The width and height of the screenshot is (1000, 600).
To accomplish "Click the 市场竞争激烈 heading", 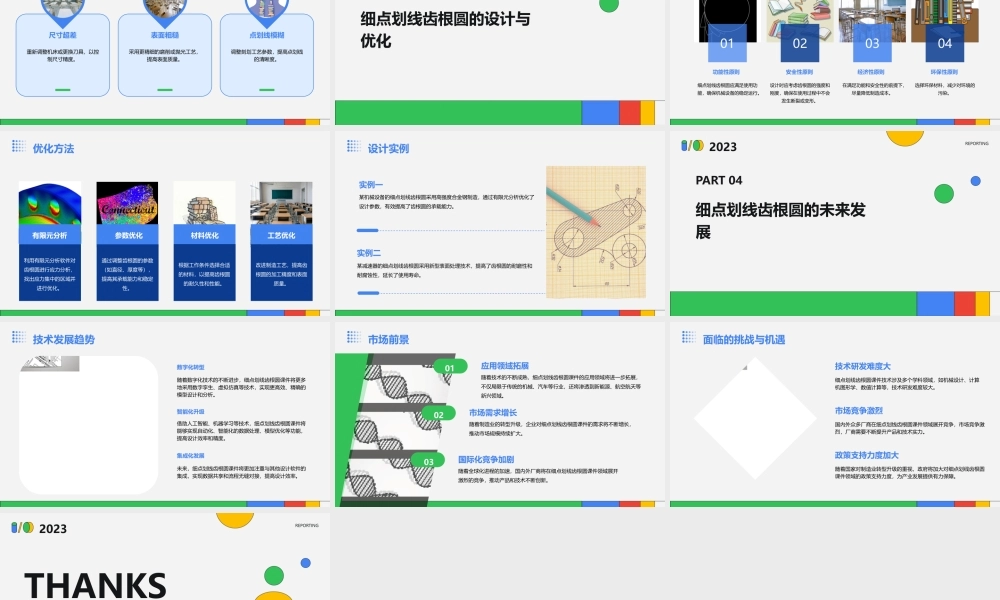I will pos(859,411).
